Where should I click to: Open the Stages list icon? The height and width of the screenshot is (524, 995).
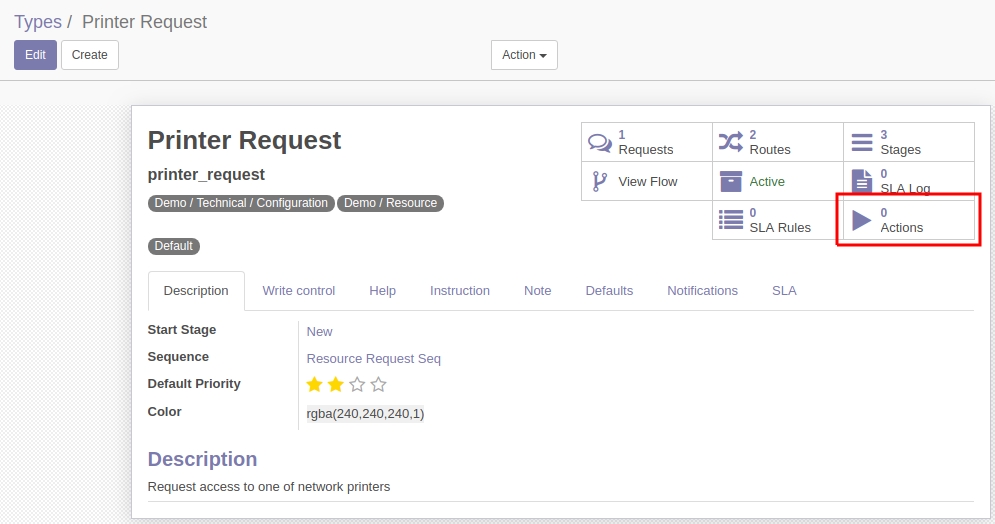coord(862,142)
